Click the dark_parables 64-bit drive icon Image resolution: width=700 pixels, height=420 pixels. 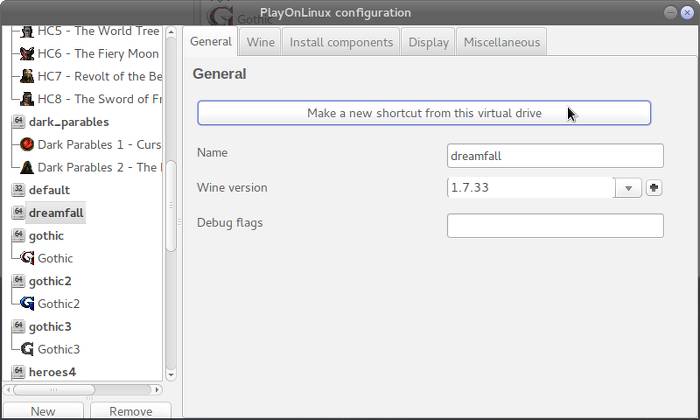click(x=18, y=122)
